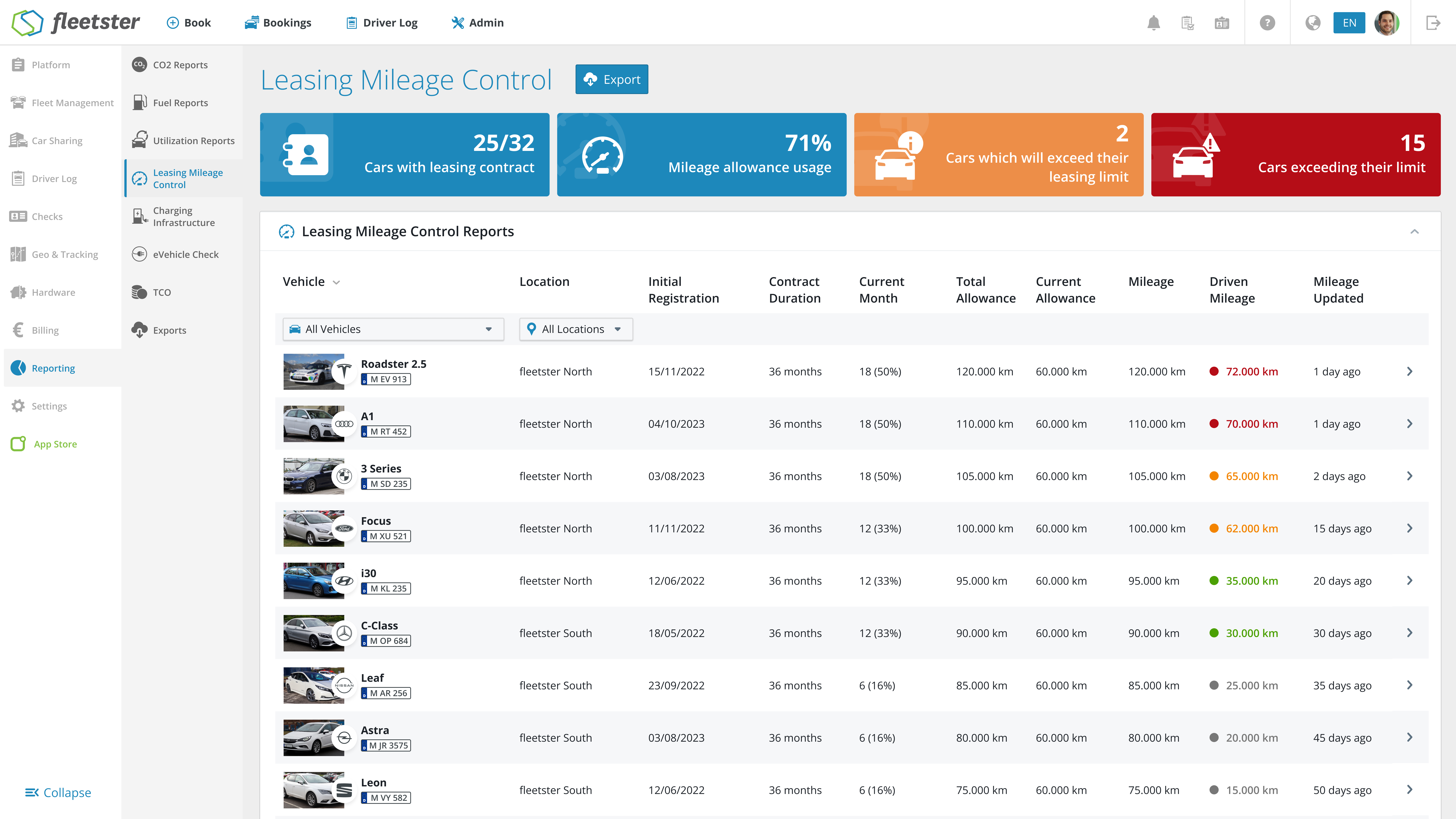Viewport: 1456px width, 819px height.
Task: Open the Bookings top menu
Action: click(278, 23)
